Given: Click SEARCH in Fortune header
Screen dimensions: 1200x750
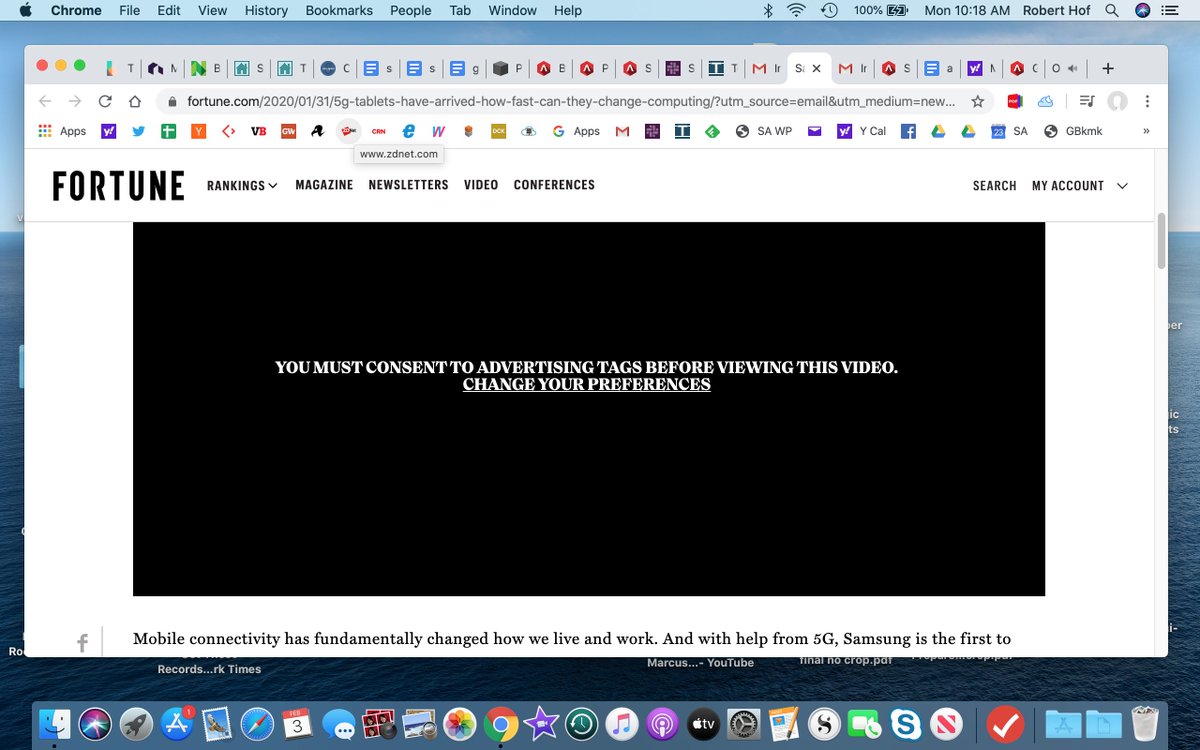Looking at the screenshot, I should 994,186.
